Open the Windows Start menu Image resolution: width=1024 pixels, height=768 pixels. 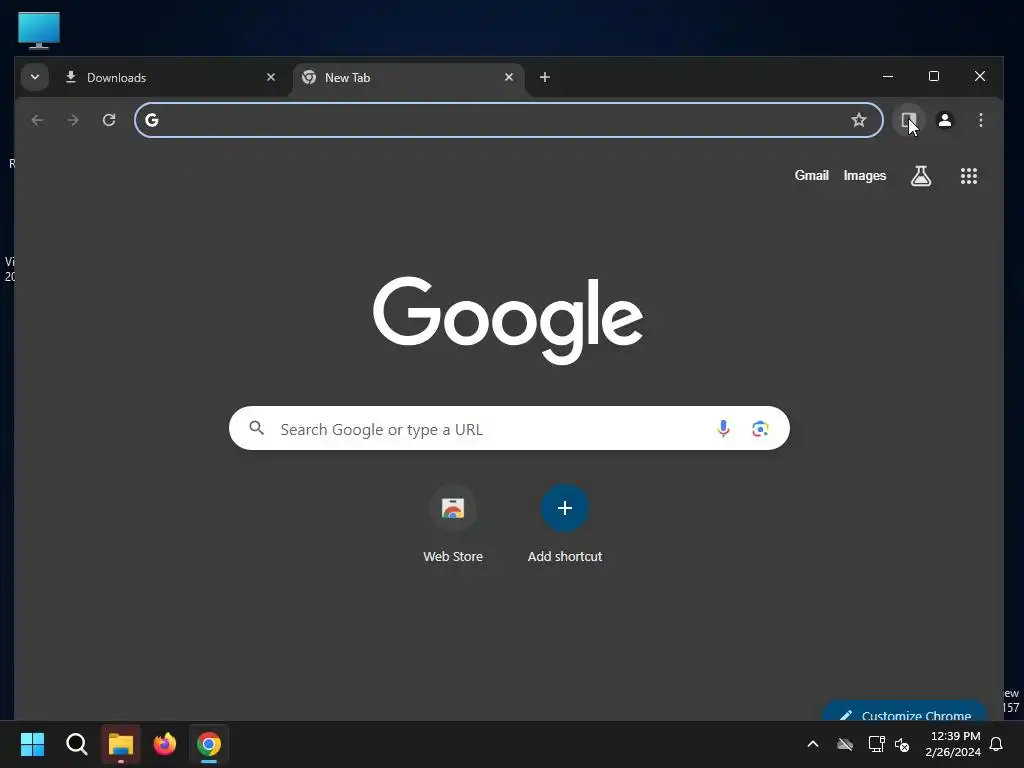[x=32, y=744]
